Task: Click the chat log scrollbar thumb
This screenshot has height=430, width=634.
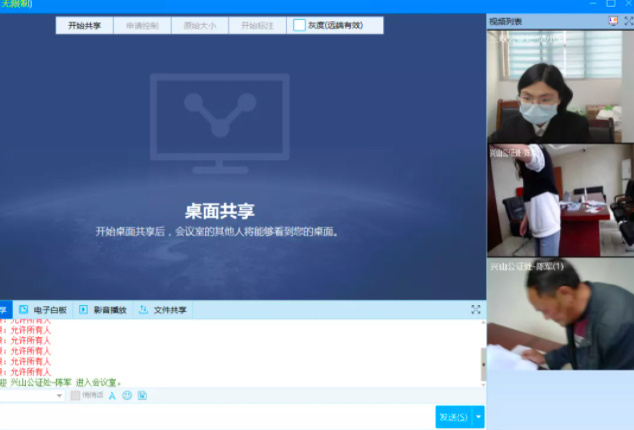Action: tap(483, 364)
